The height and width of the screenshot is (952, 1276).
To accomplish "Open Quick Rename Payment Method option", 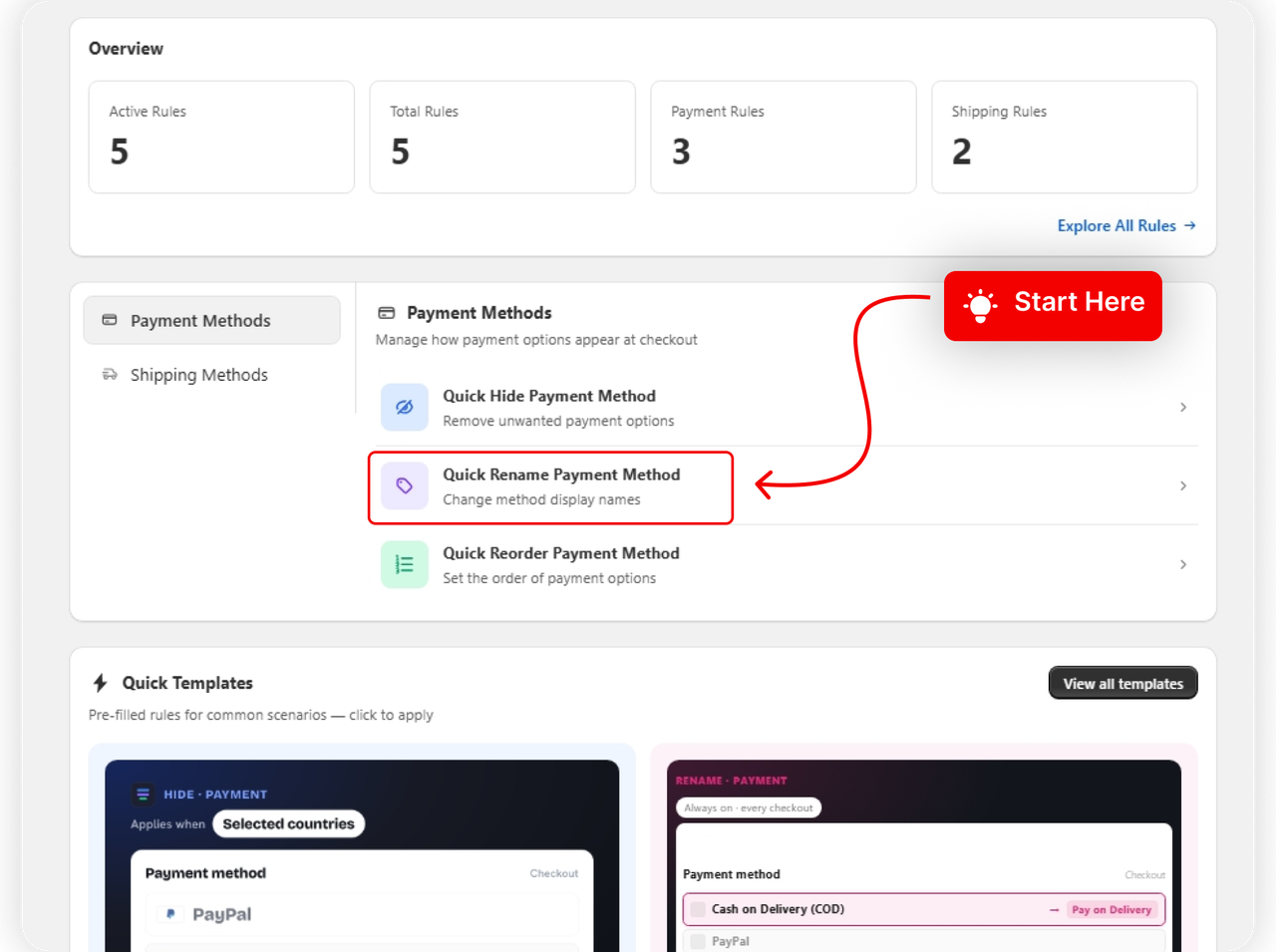I will pyautogui.click(x=788, y=485).
